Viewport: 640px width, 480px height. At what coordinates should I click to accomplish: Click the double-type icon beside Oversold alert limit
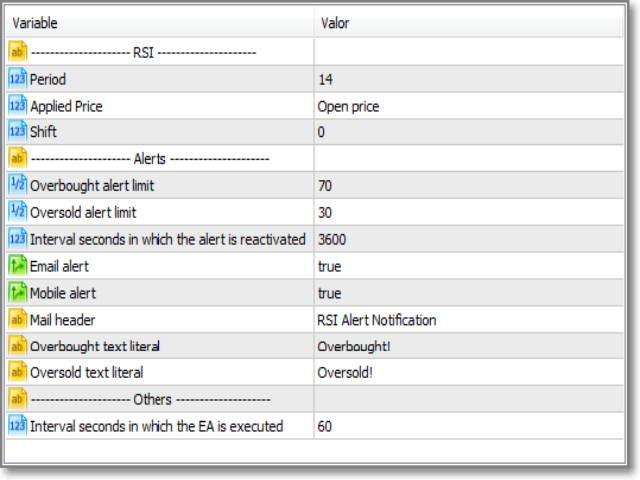point(17,212)
